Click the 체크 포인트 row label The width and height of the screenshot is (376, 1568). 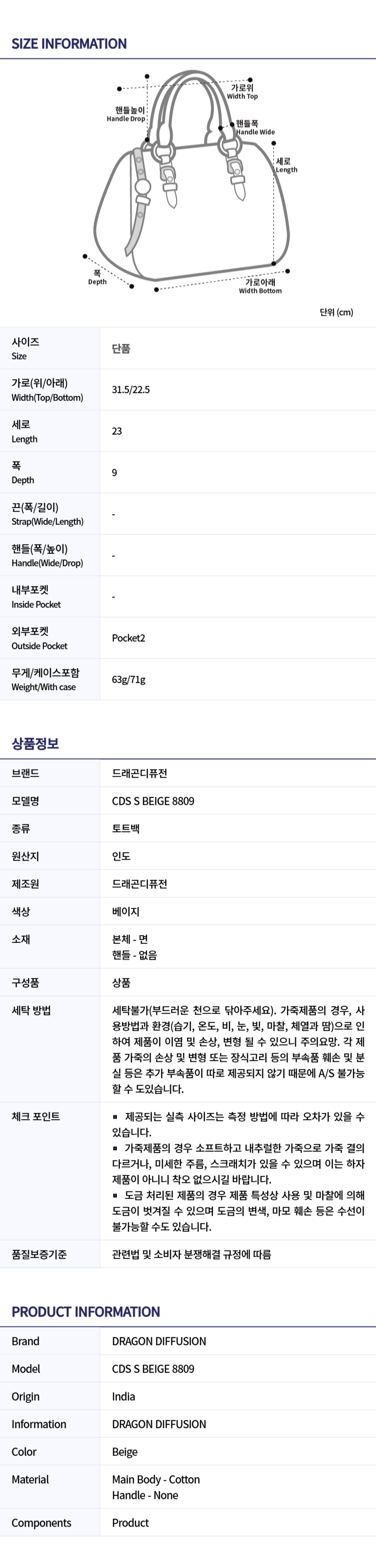(35, 1117)
